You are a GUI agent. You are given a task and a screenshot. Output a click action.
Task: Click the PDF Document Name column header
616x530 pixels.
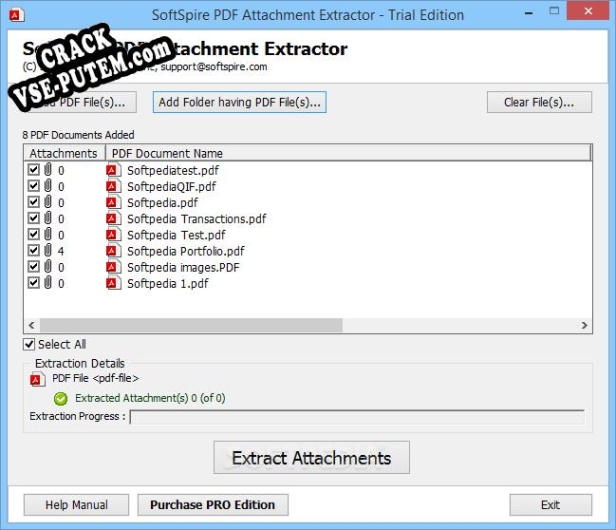click(x=167, y=153)
